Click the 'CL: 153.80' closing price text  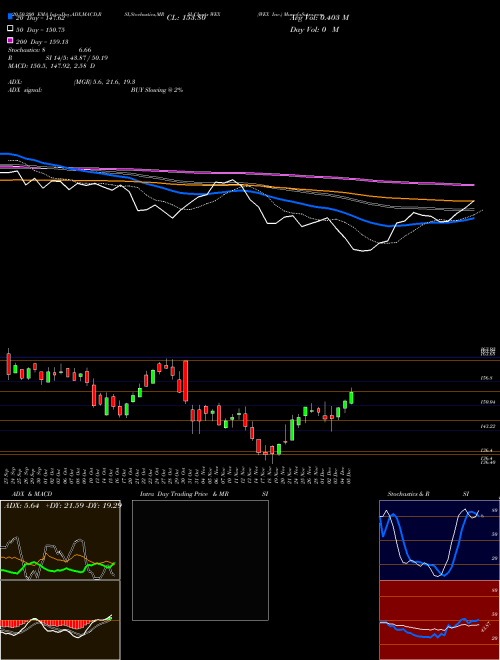click(186, 18)
